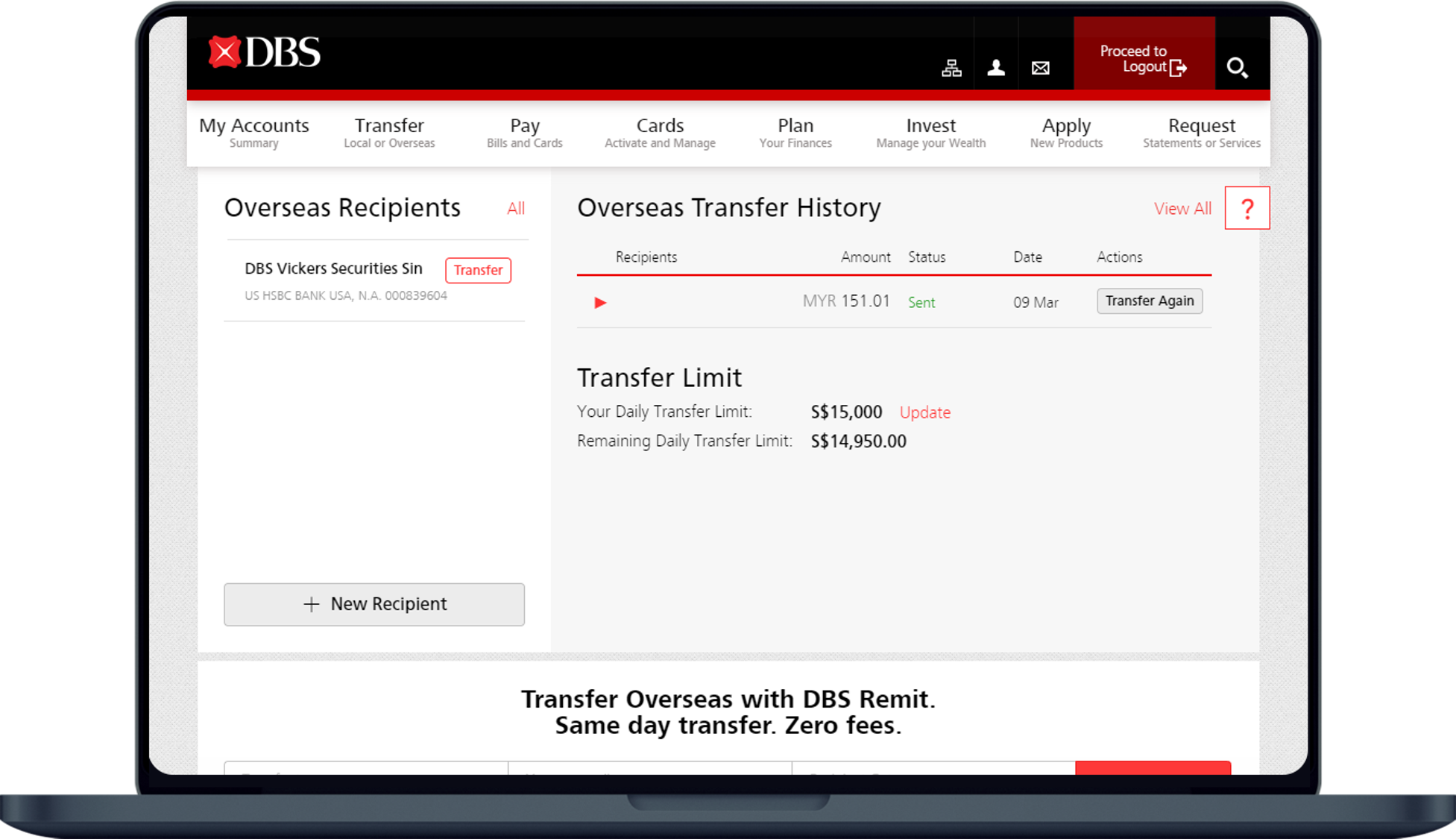Click Proceed to Logout button
This screenshot has height=839, width=1456.
[x=1144, y=59]
